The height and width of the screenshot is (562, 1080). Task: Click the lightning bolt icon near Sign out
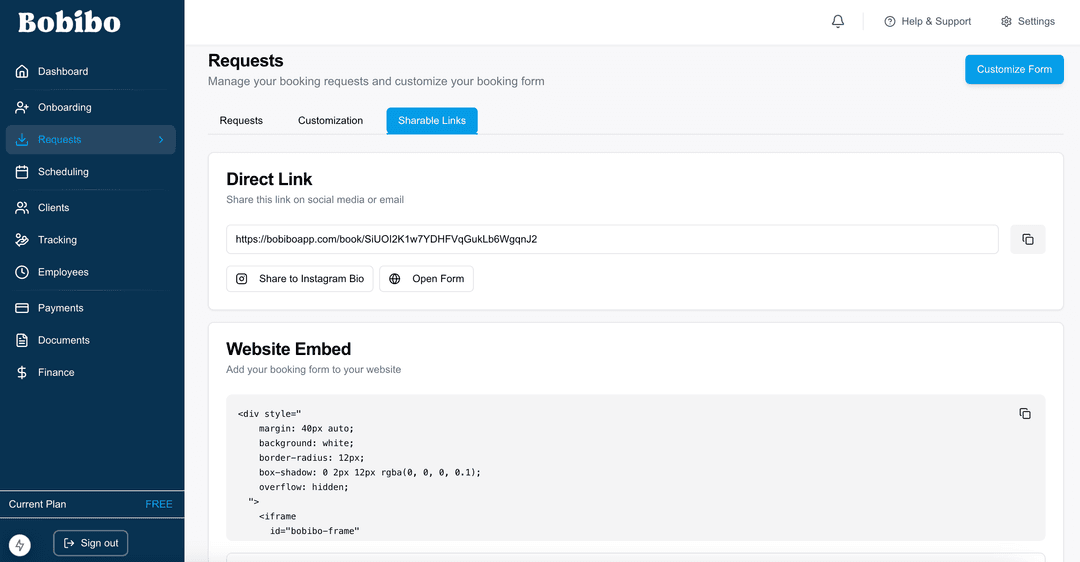click(20, 545)
